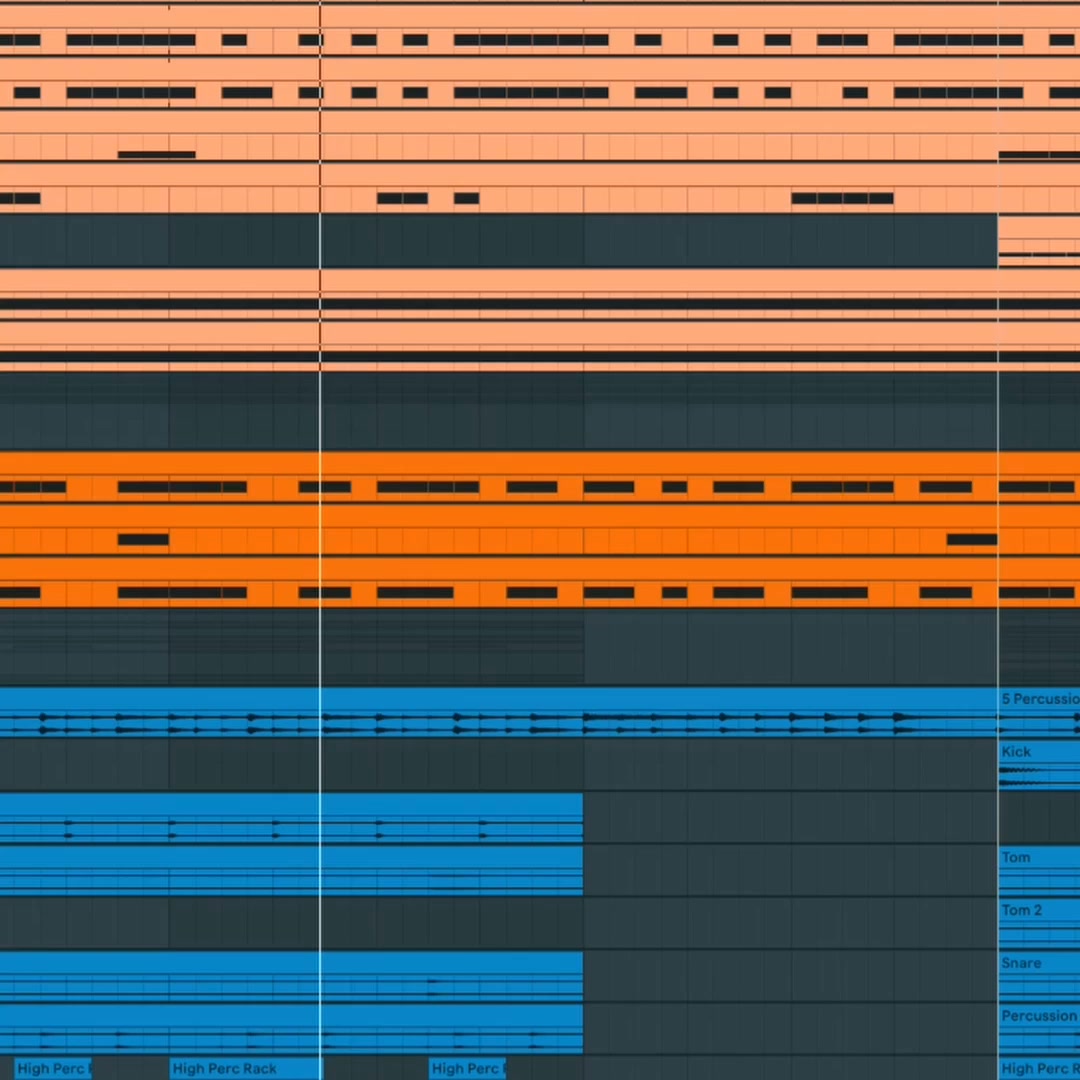
Task: Select the long blue waveform clip above Kick lane
Action: 499,712
